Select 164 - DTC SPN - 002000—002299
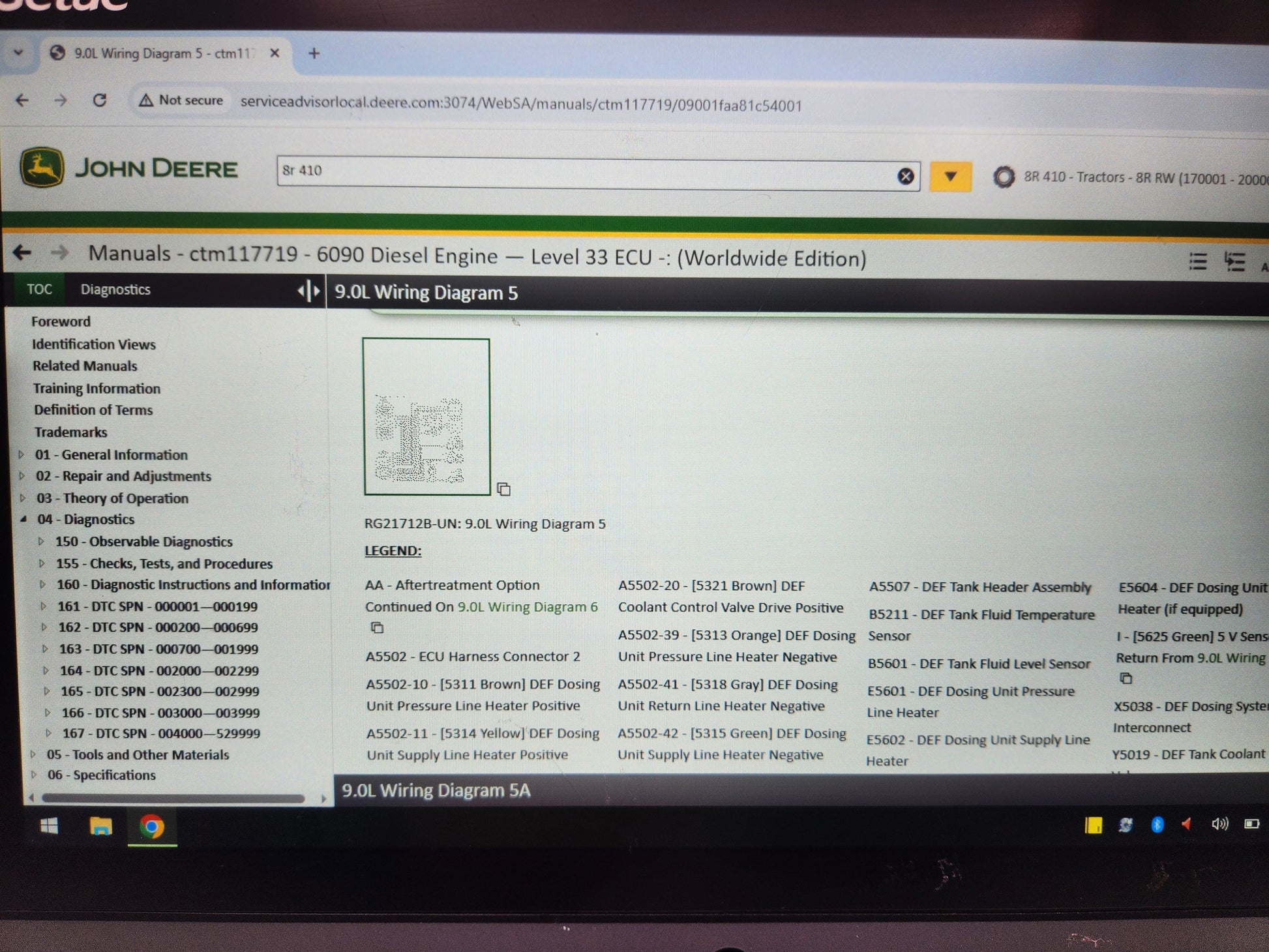This screenshot has width=1269, height=952. (x=160, y=670)
